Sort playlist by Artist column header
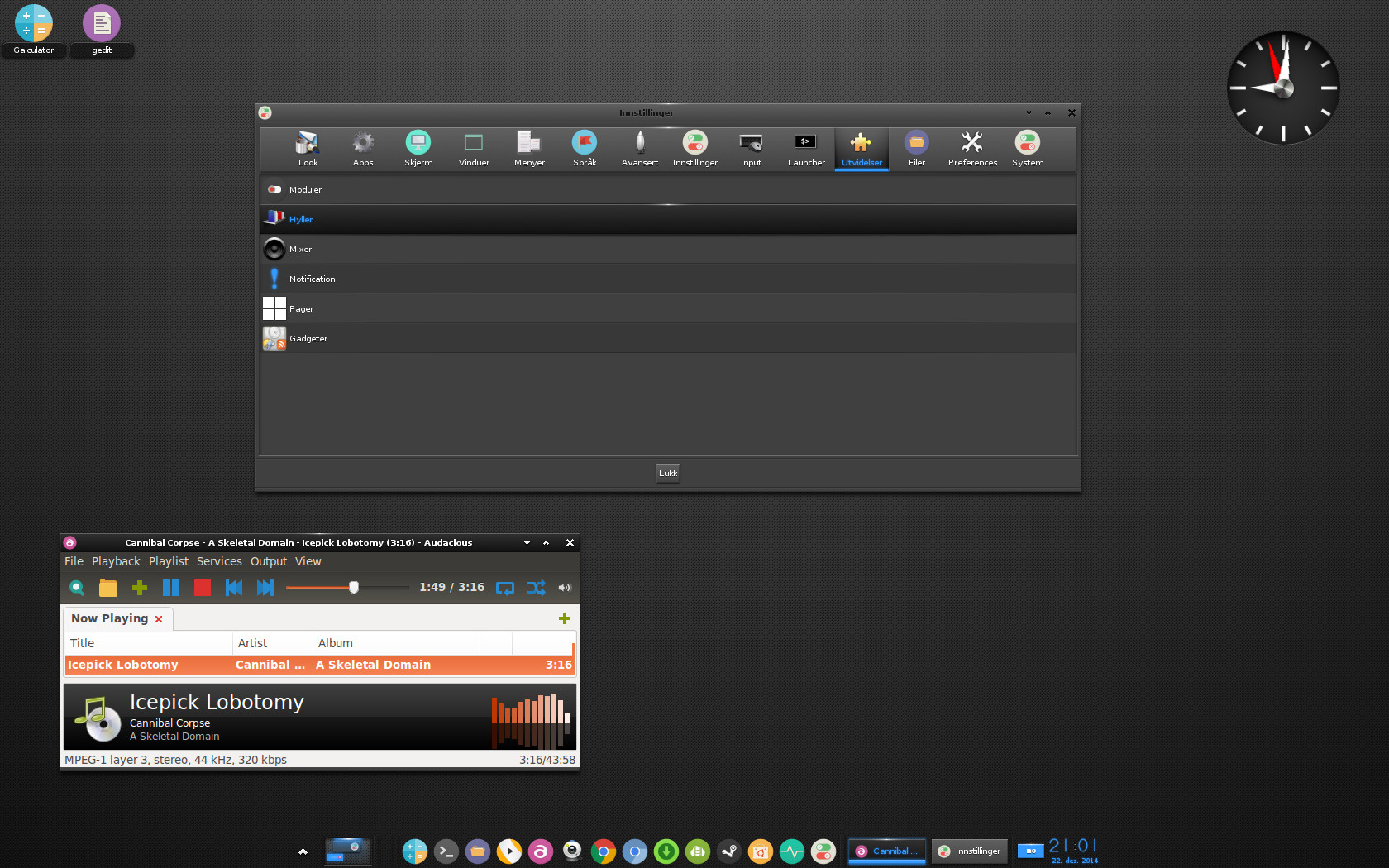Viewport: 1389px width, 868px height. pos(273,643)
